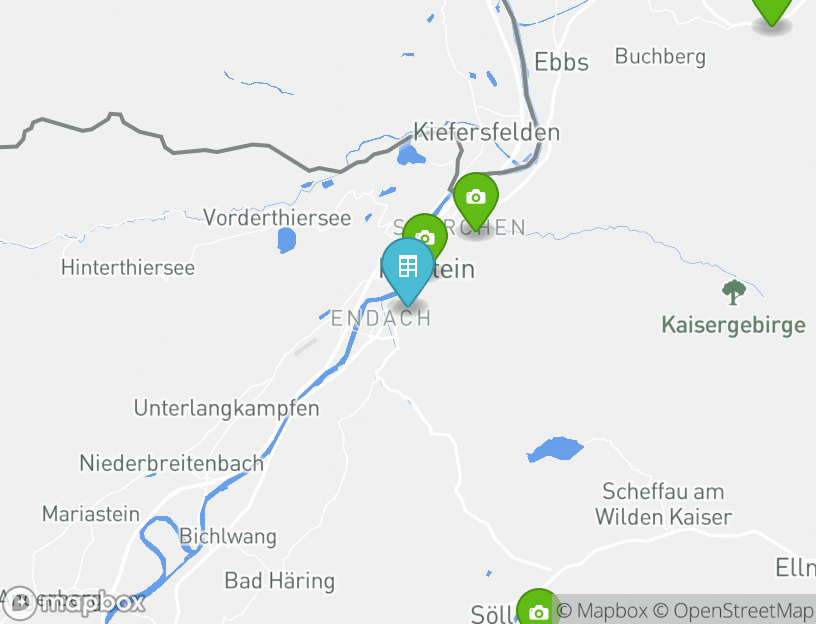This screenshot has width=816, height=624.
Task: Click the Kaisergebirge tree park icon
Action: point(734,292)
